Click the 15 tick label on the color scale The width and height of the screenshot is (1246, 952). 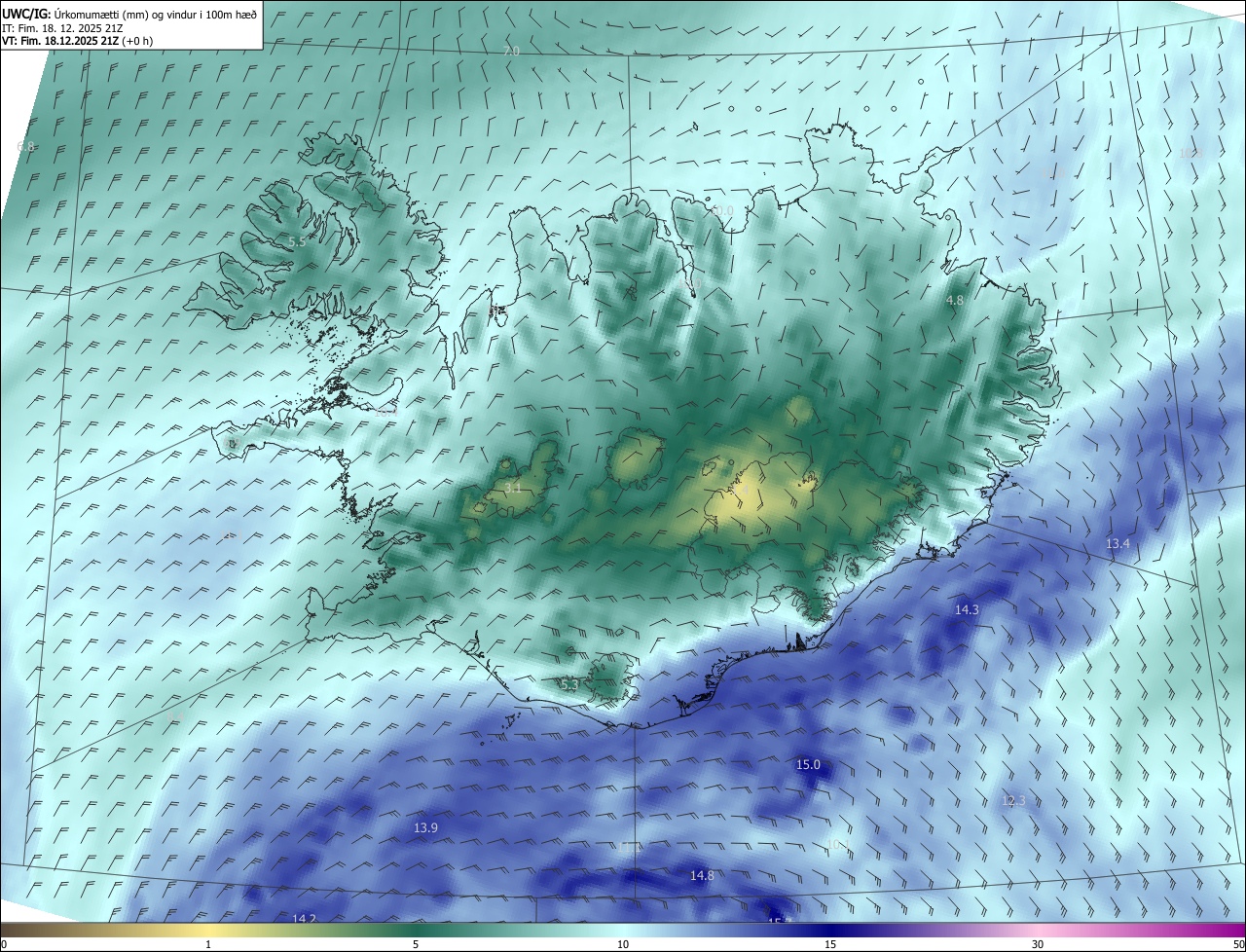[830, 944]
